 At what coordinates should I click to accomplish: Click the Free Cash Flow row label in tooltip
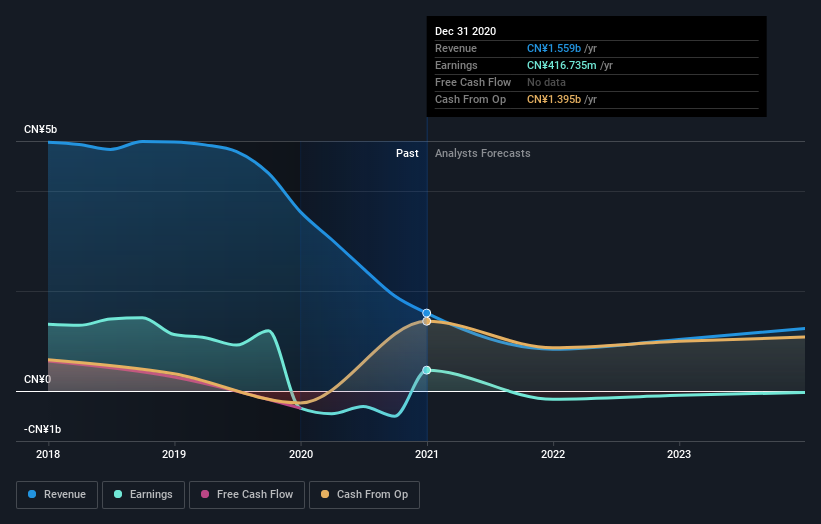pos(473,82)
